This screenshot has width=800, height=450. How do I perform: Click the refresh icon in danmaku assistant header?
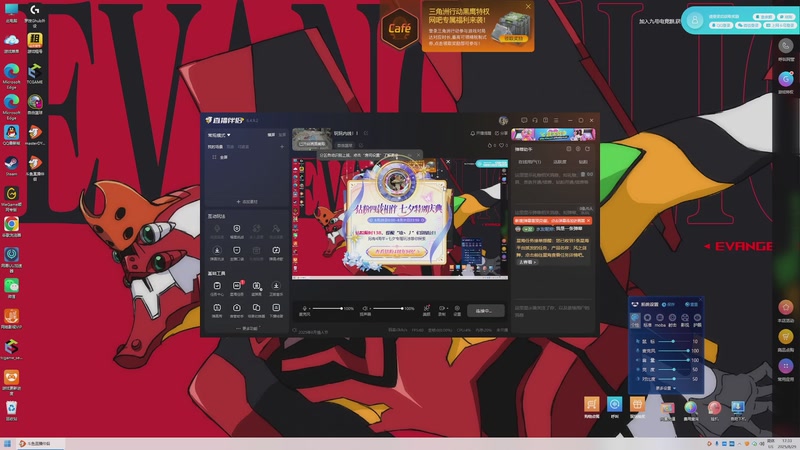588,149
